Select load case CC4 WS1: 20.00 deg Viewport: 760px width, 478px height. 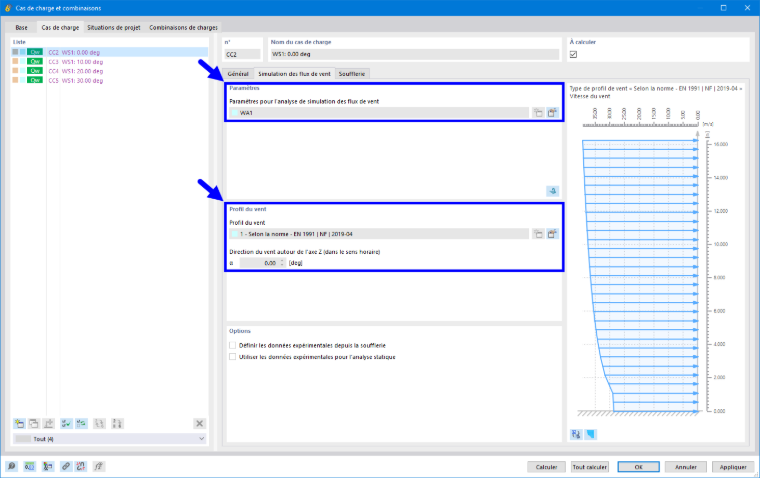[110, 71]
